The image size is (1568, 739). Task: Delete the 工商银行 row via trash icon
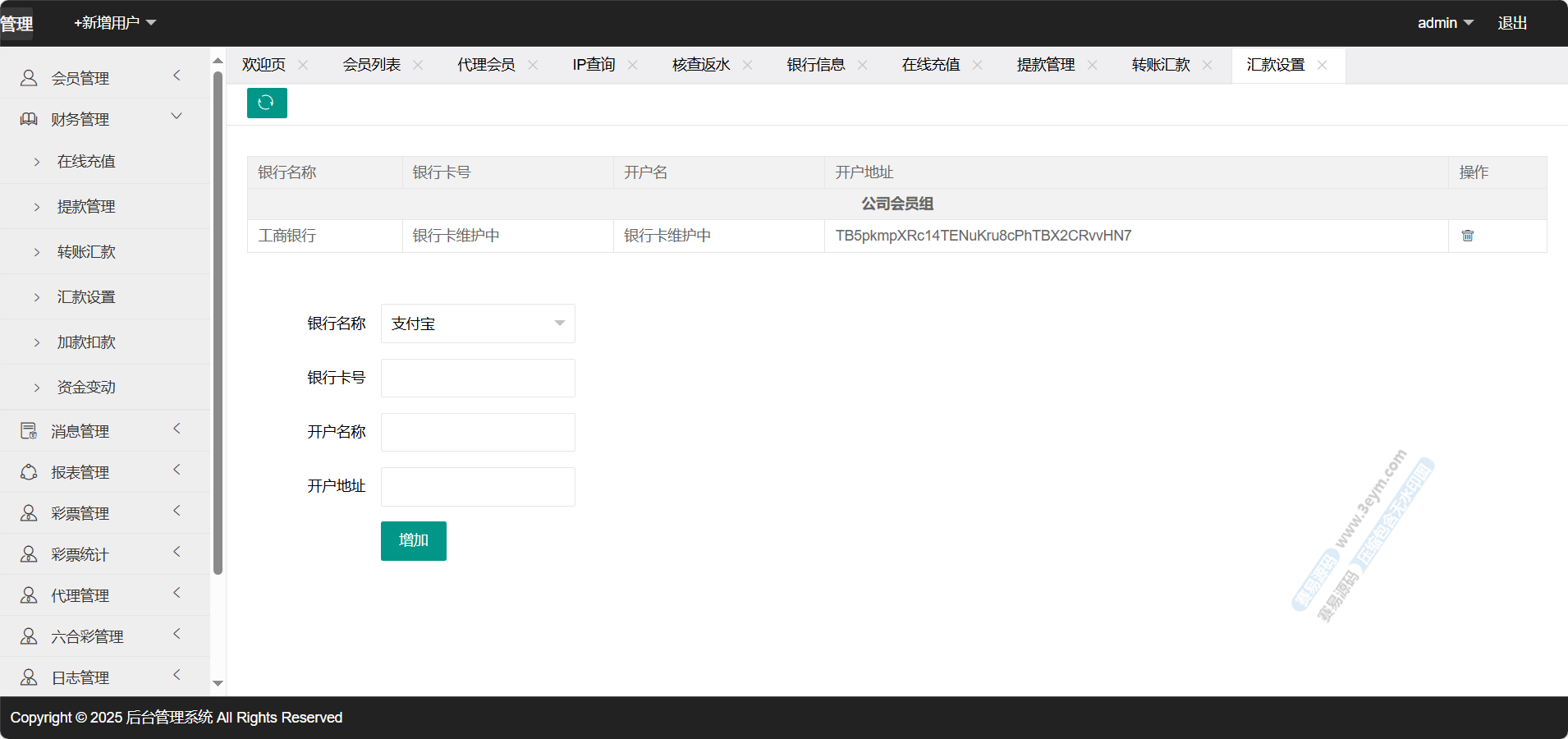[1467, 236]
